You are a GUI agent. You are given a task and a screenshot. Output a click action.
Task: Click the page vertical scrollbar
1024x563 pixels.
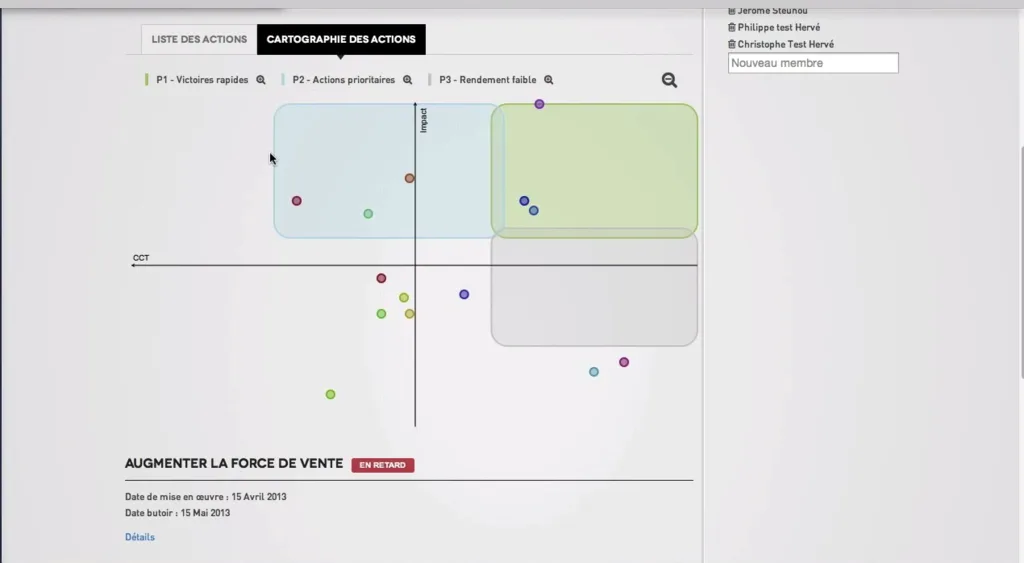(1021, 261)
